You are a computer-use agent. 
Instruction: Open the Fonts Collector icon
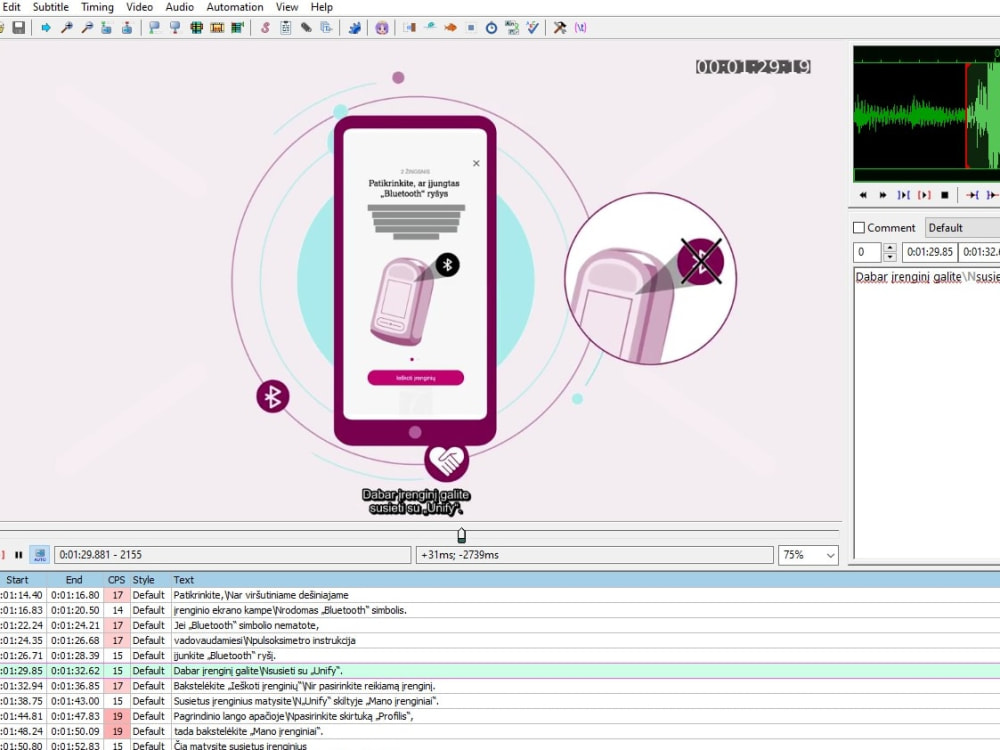[327, 27]
